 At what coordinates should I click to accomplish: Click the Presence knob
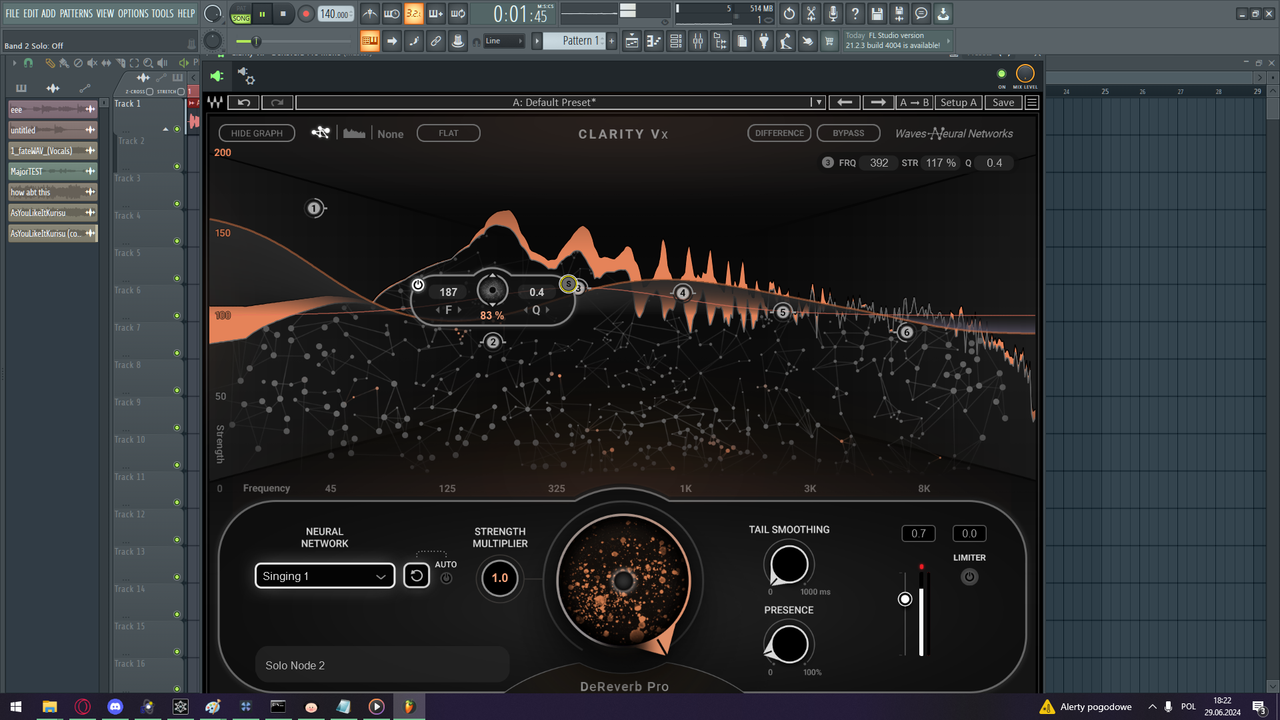click(x=789, y=644)
